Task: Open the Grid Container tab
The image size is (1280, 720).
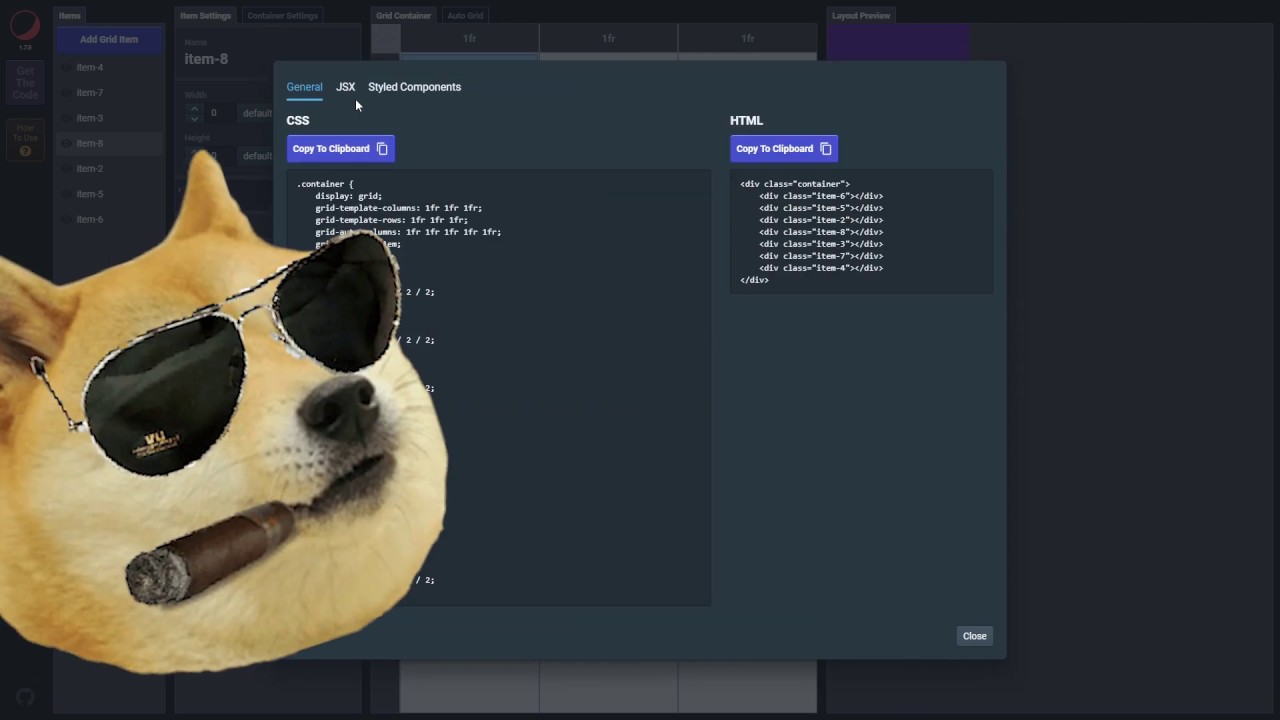Action: coord(404,16)
